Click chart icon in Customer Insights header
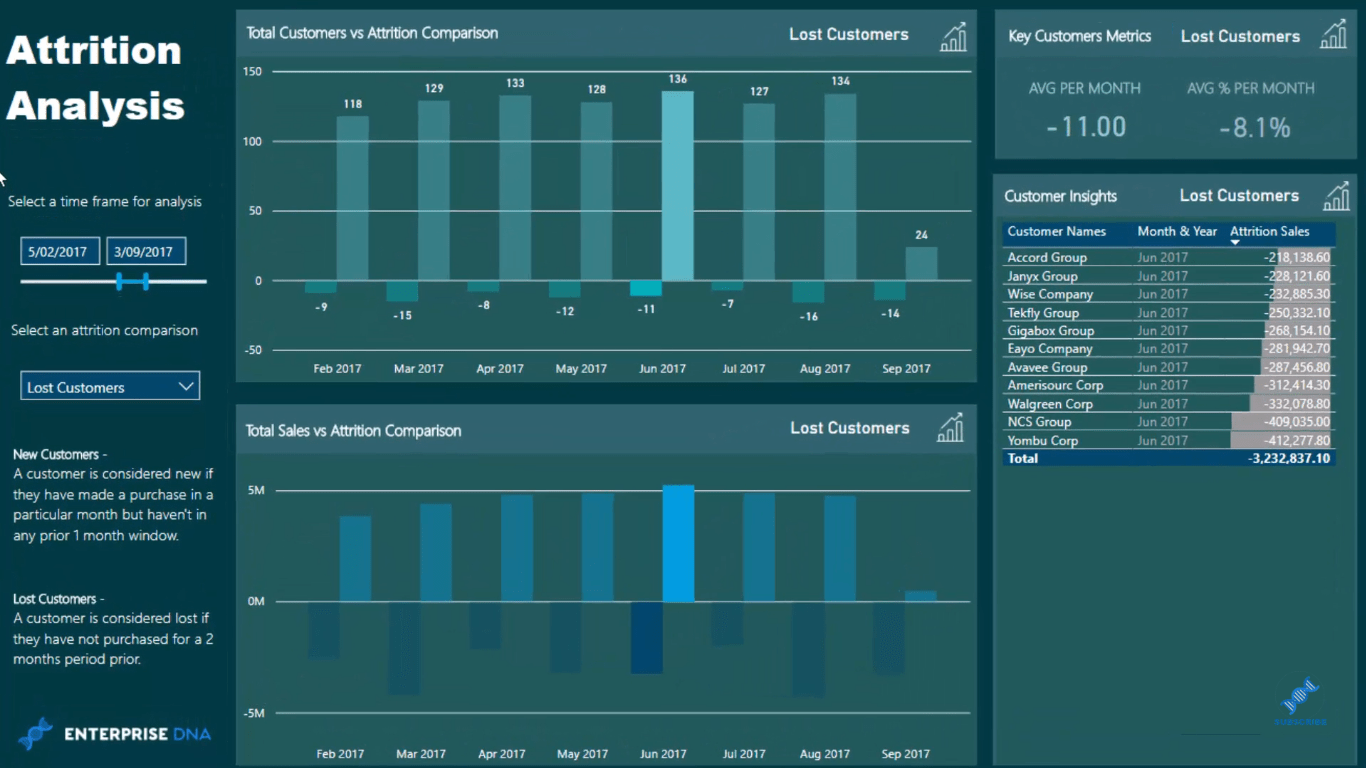The height and width of the screenshot is (768, 1366). coord(1336,196)
